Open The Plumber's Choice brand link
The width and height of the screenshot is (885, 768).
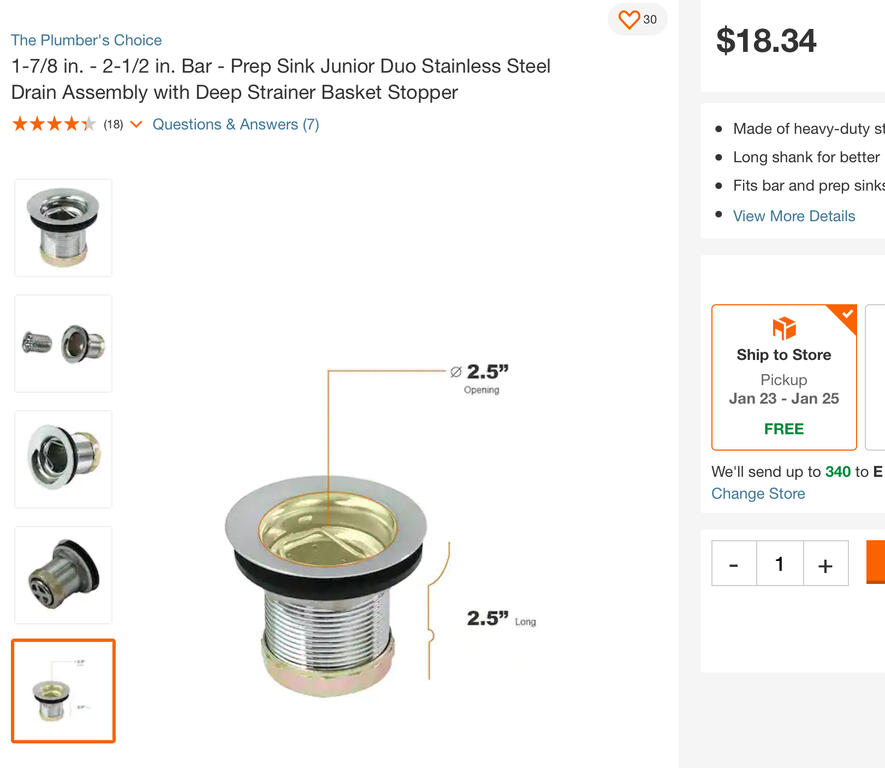click(86, 40)
